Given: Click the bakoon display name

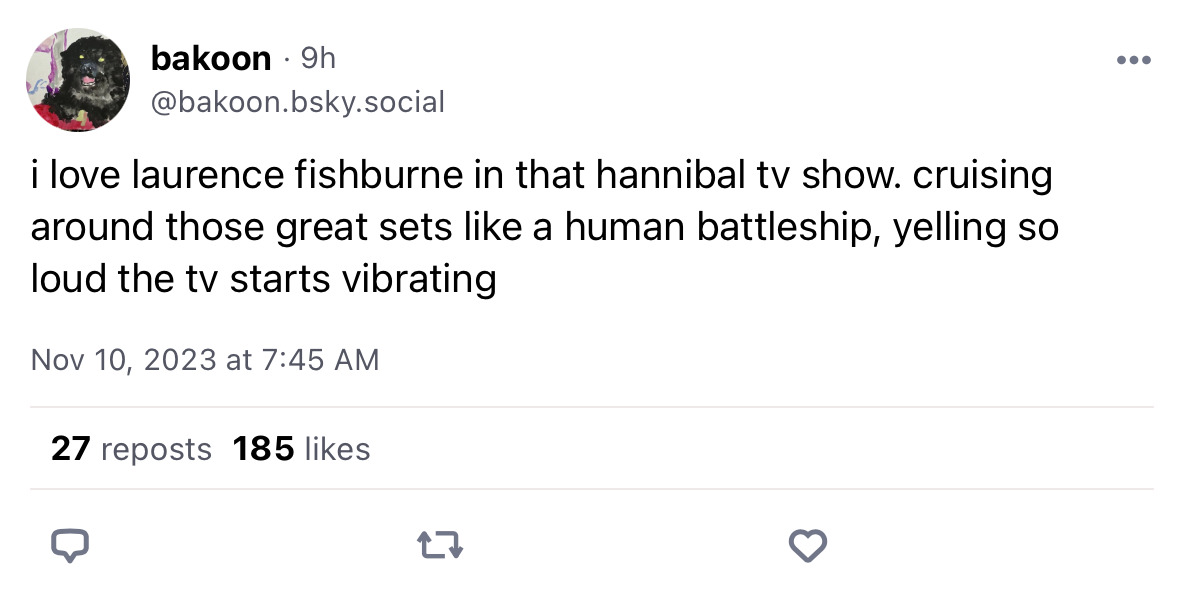Looking at the screenshot, I should (x=210, y=57).
